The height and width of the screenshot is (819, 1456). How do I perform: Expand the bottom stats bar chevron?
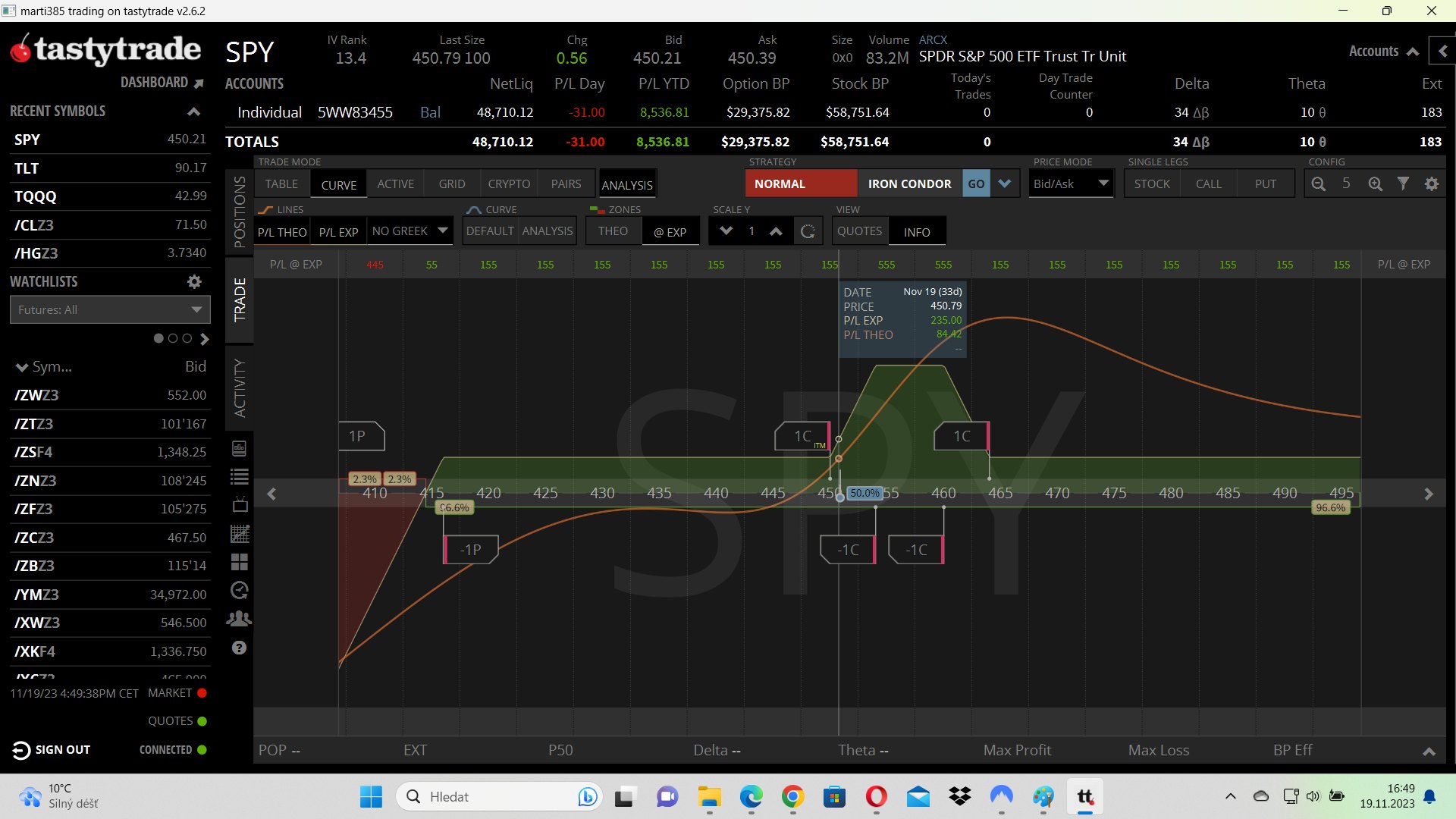[1429, 752]
